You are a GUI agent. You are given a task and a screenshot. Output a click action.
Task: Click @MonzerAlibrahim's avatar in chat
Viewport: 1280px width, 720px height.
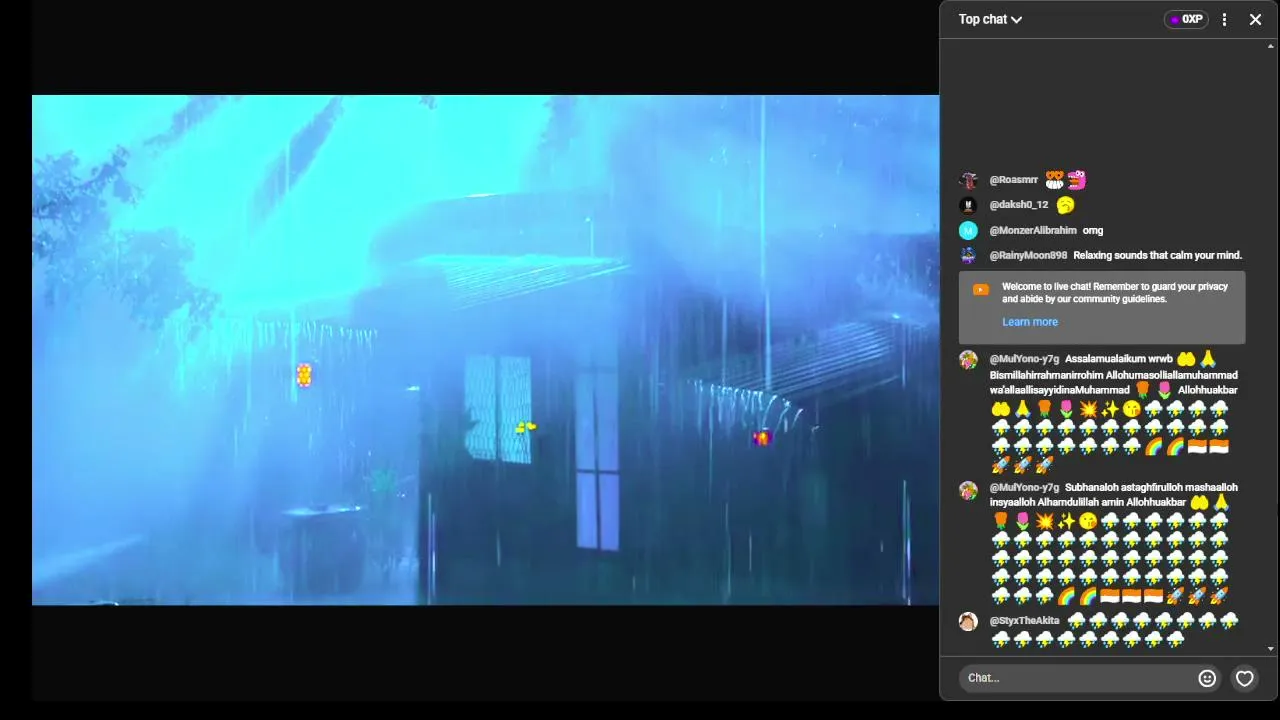(968, 230)
